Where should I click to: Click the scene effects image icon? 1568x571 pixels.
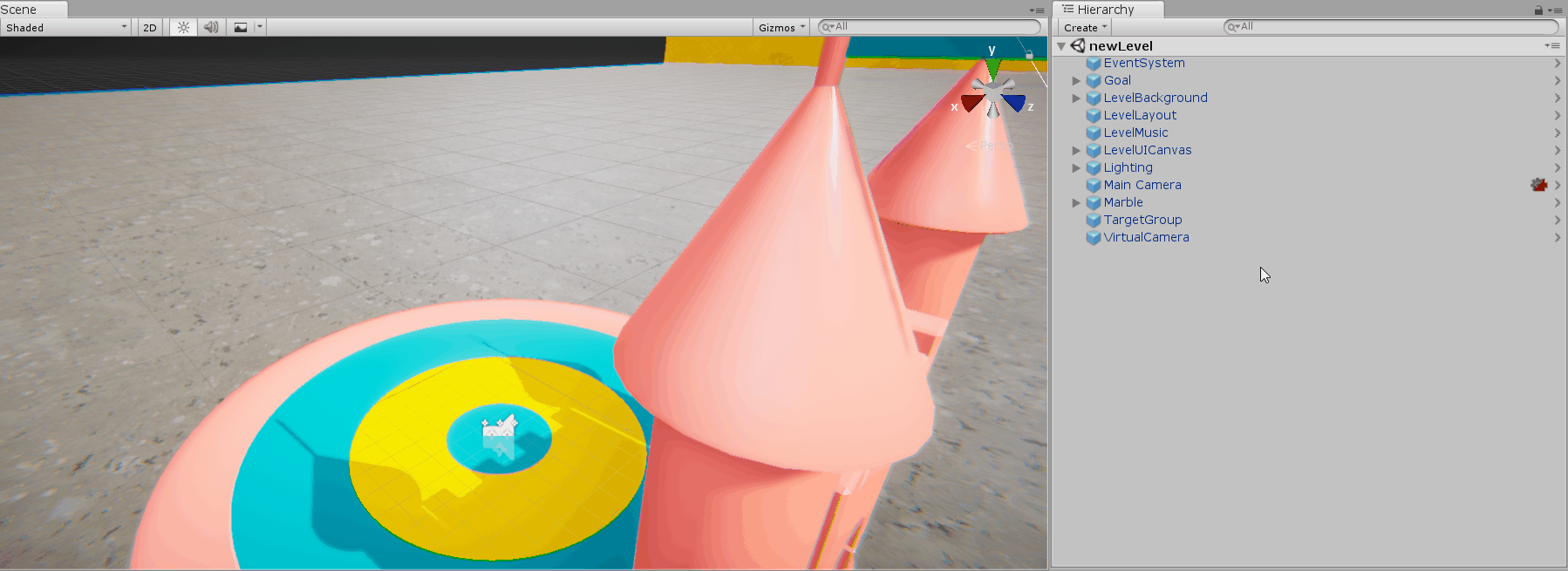(241, 27)
